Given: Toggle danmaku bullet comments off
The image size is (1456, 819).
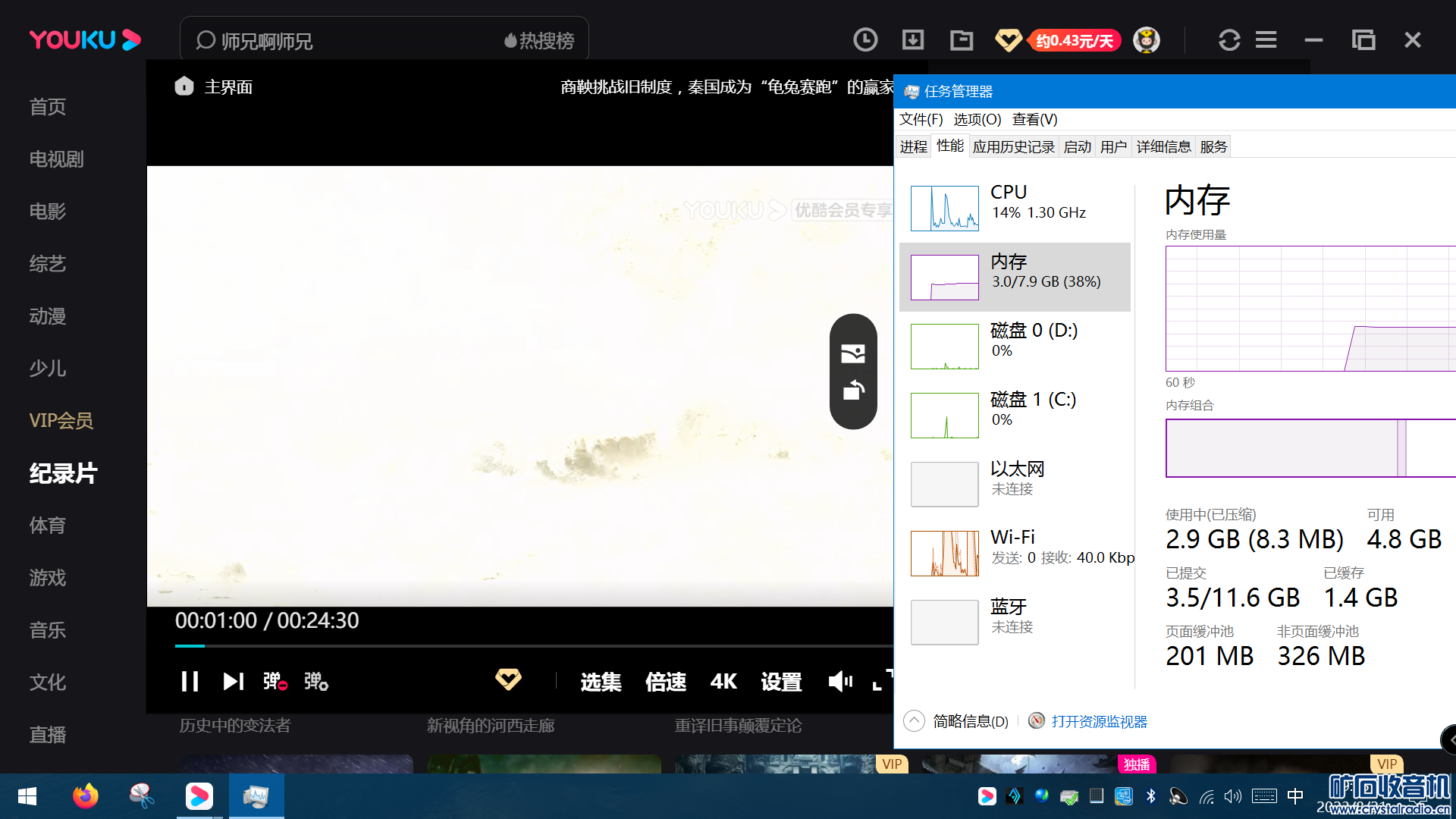Looking at the screenshot, I should click(x=275, y=681).
